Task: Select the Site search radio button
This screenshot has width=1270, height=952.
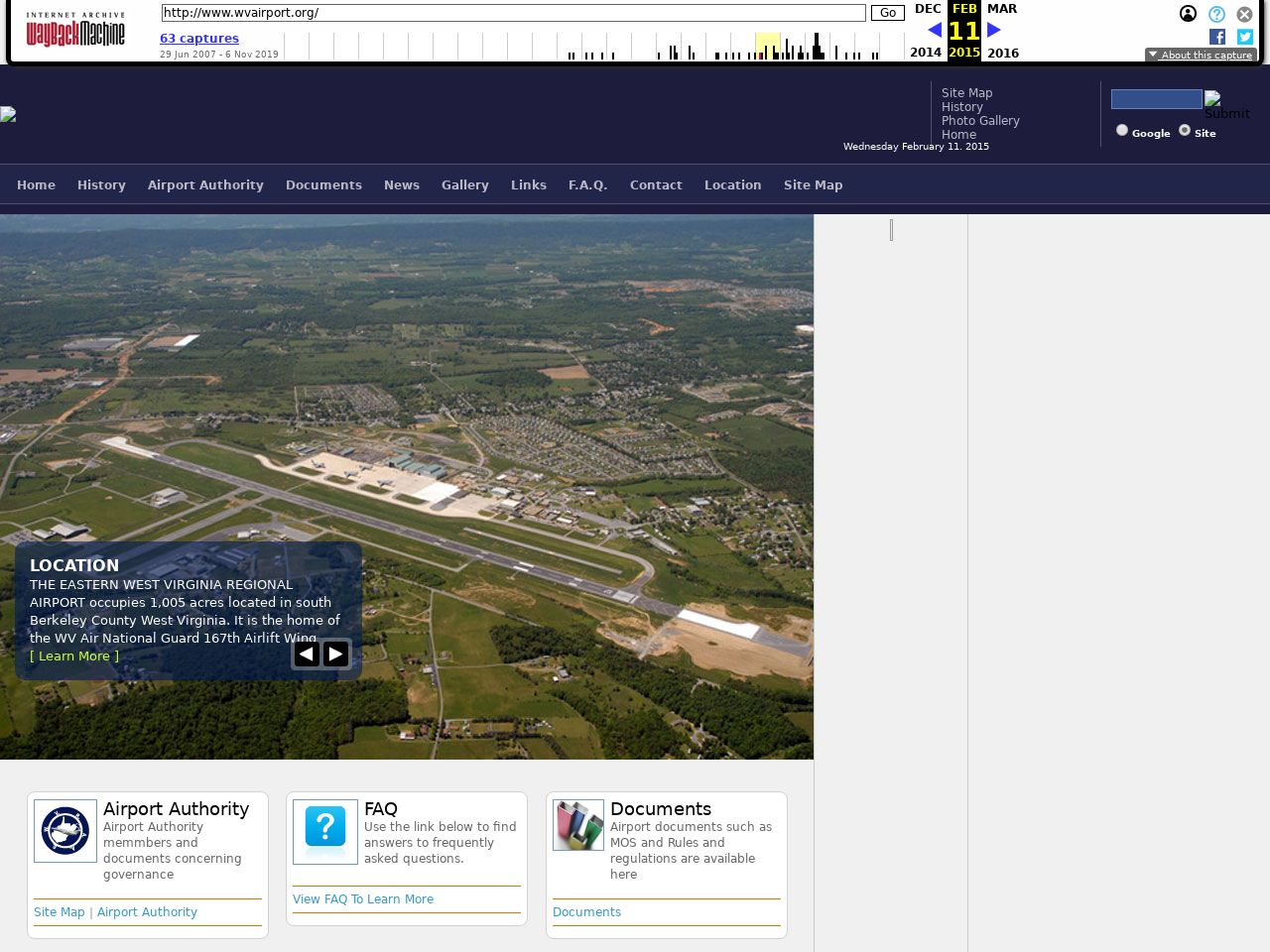Action: pos(1185,130)
